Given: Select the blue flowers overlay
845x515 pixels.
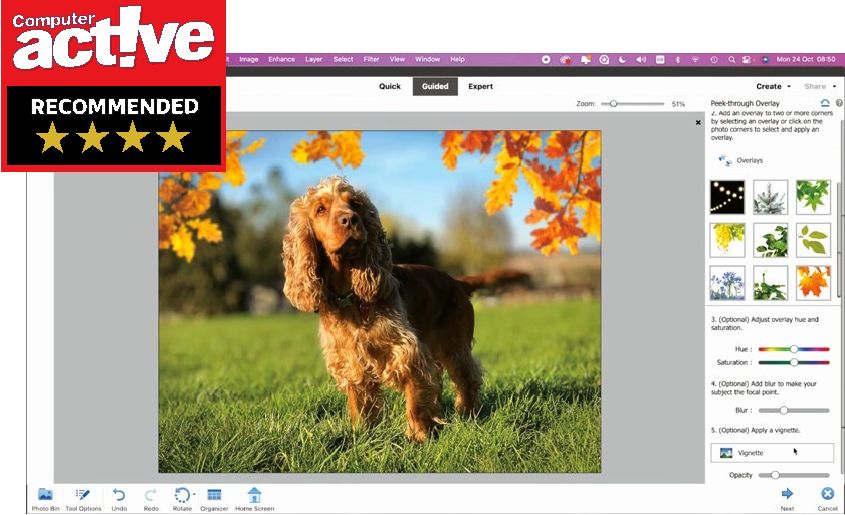Looking at the screenshot, I should tap(728, 282).
